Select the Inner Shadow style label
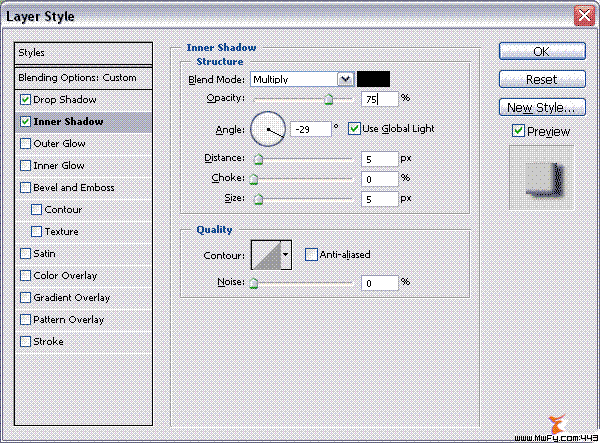 [x=68, y=122]
